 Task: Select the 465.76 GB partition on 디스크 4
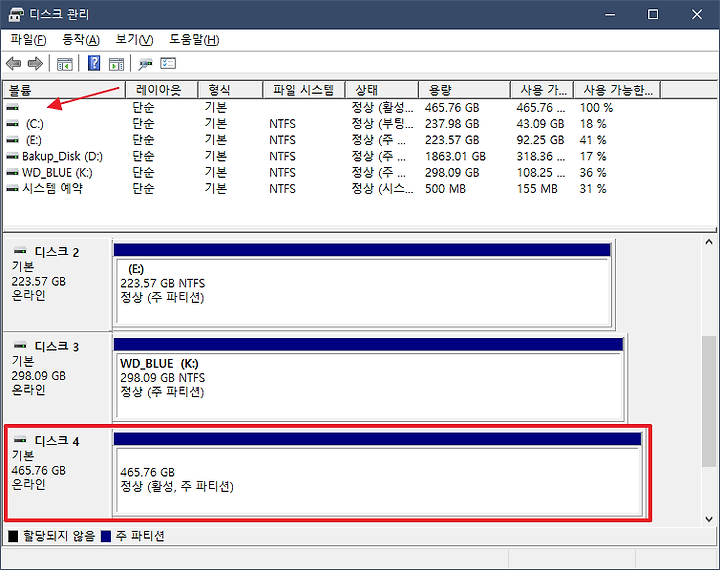378,474
